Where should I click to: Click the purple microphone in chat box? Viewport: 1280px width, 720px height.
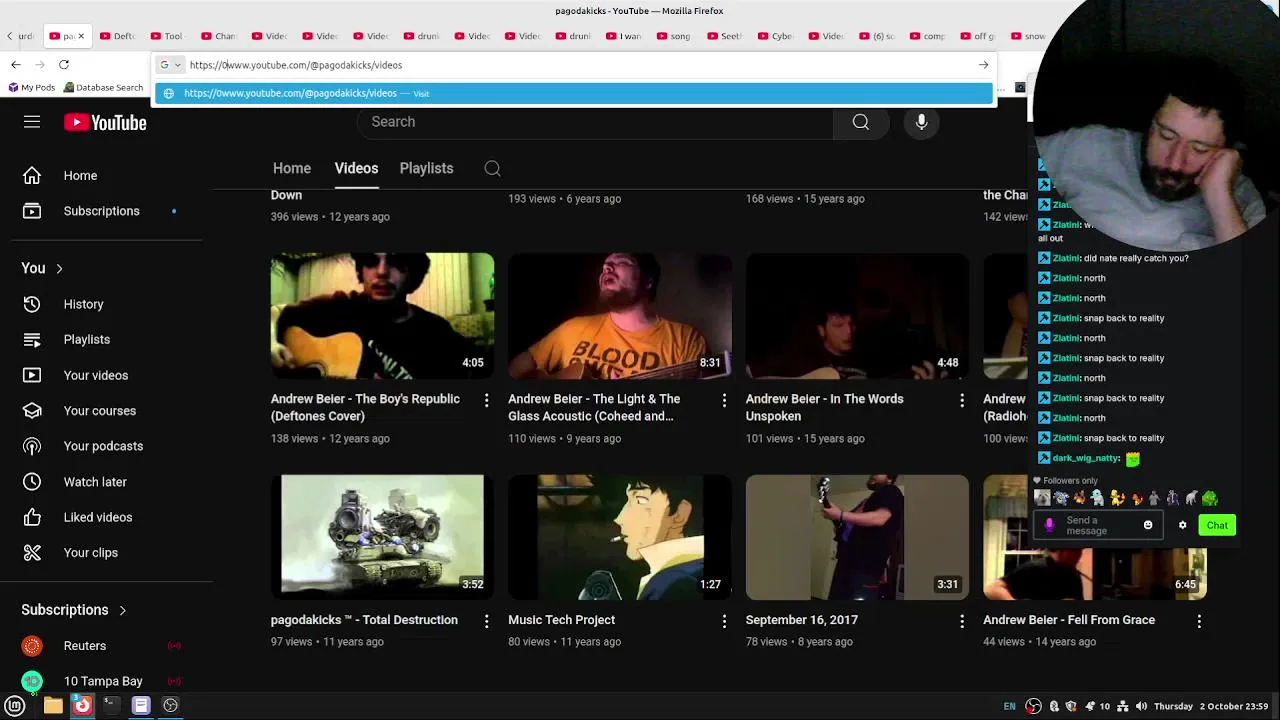tap(1049, 525)
